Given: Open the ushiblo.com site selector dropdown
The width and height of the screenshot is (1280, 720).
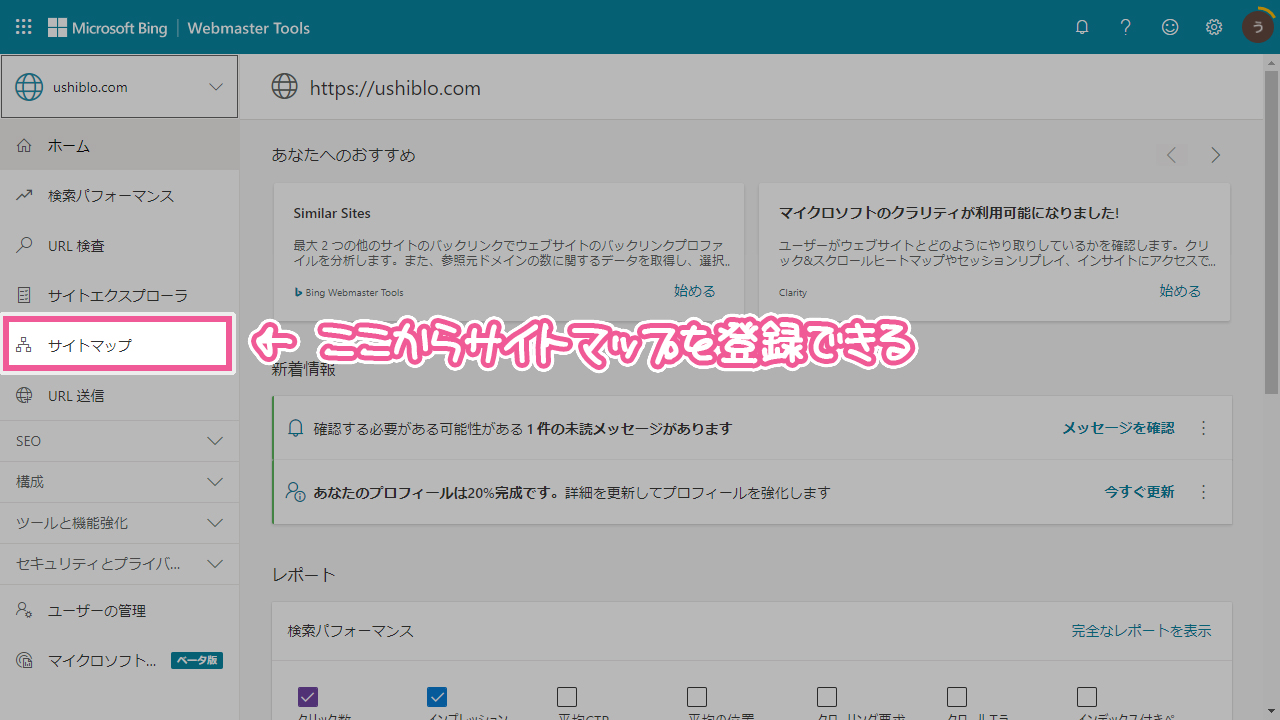Looking at the screenshot, I should click(x=119, y=87).
